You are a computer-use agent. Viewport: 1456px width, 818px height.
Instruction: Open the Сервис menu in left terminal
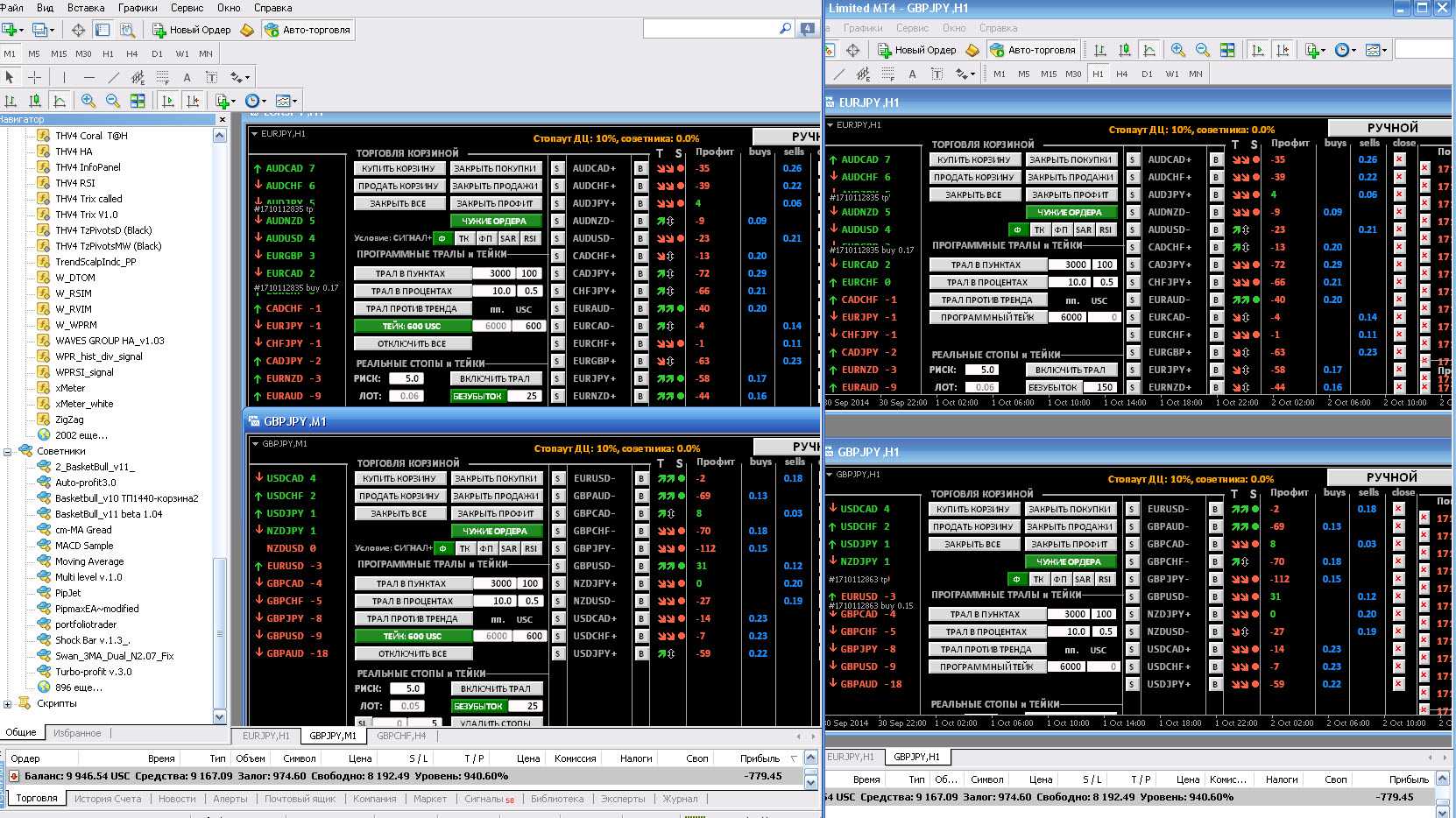[187, 8]
